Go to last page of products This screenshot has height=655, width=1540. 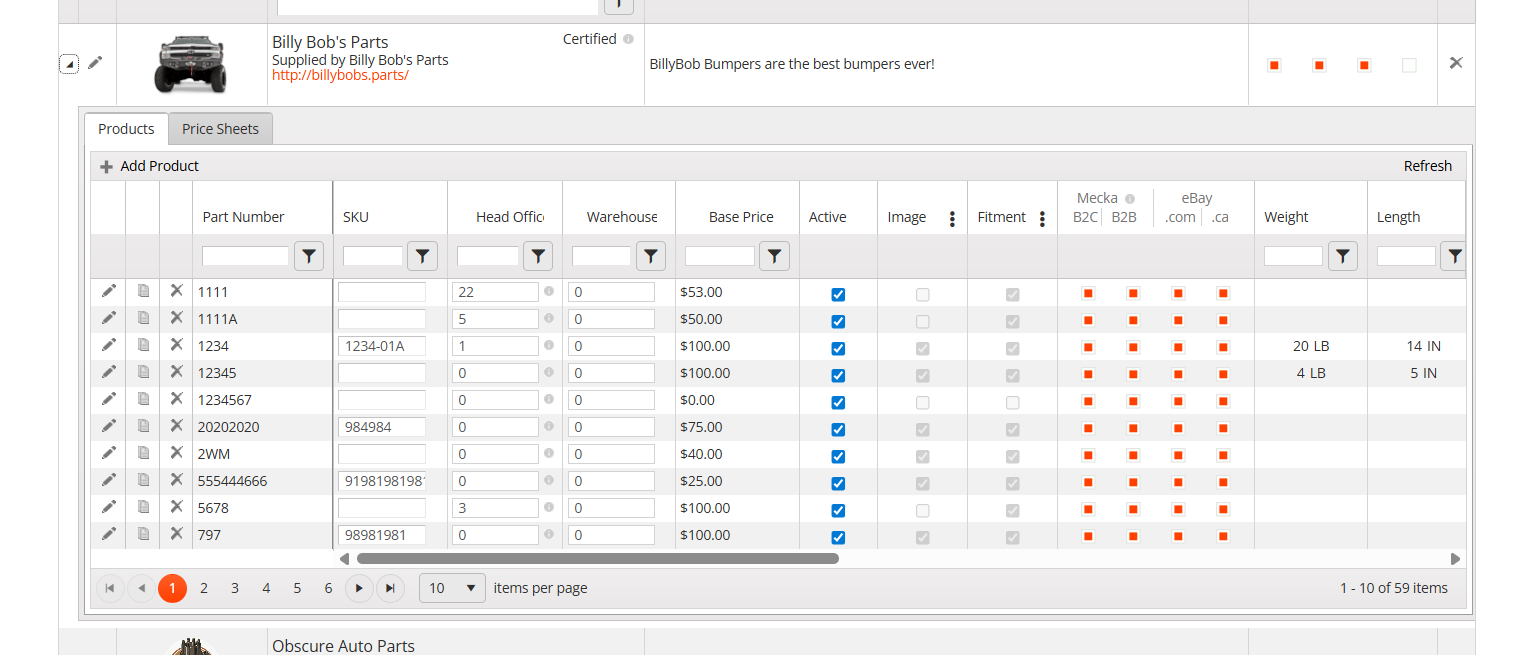(390, 588)
